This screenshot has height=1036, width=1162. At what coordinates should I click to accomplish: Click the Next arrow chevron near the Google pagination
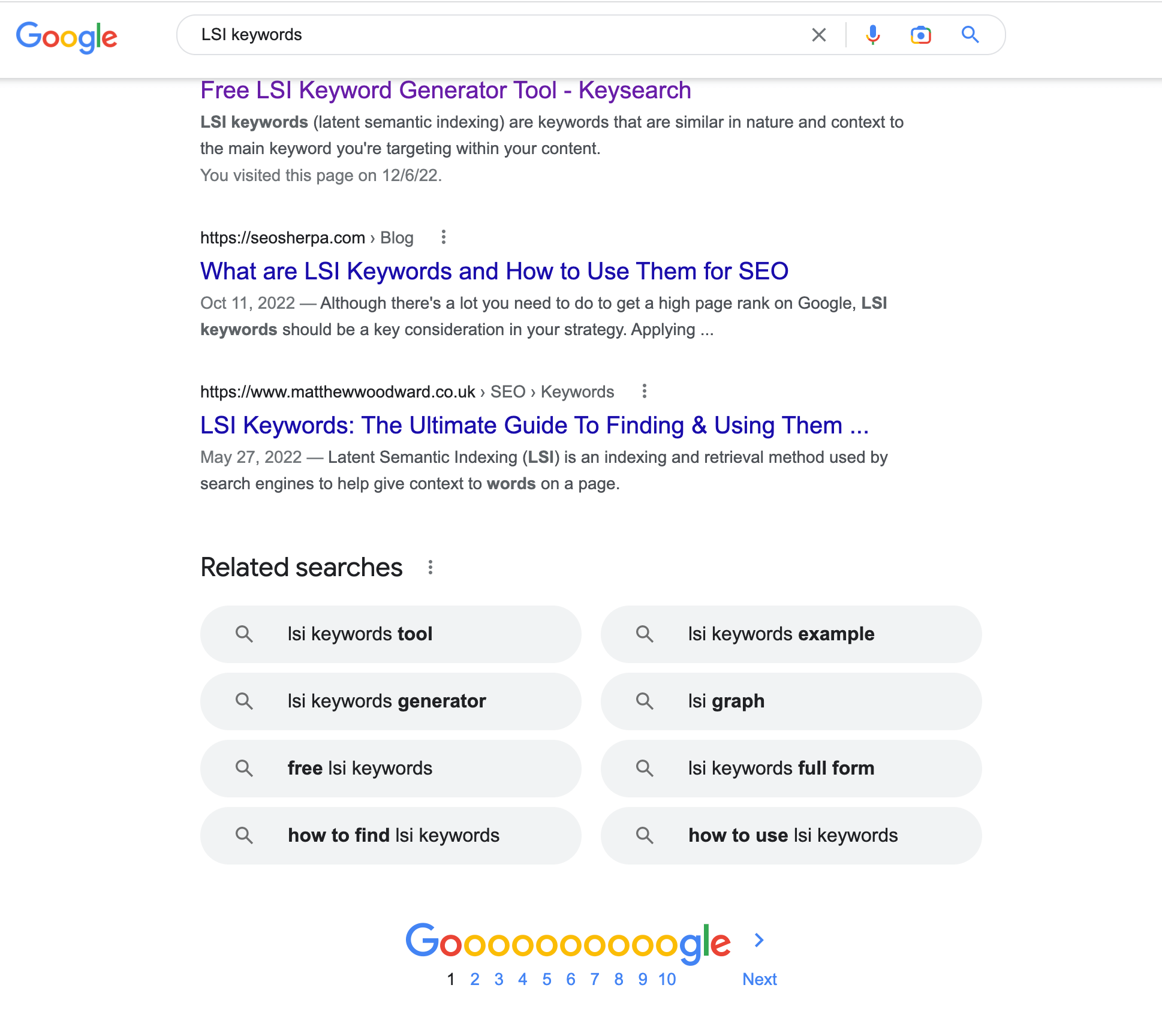click(758, 940)
